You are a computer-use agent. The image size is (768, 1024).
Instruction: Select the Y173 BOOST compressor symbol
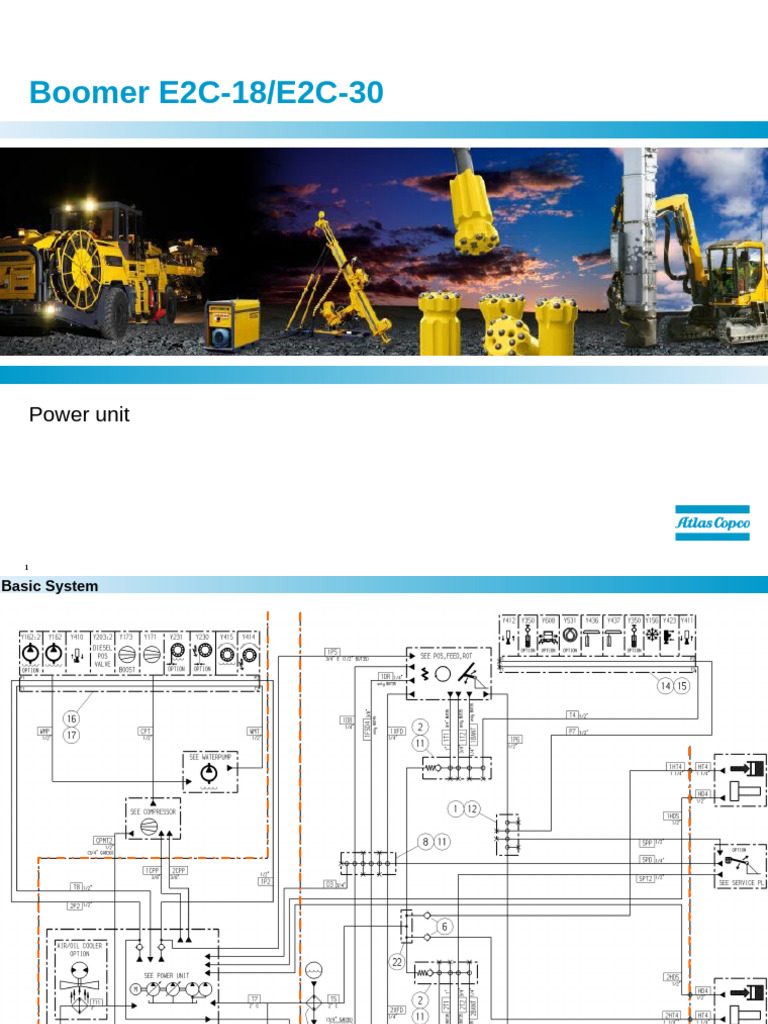(127, 654)
